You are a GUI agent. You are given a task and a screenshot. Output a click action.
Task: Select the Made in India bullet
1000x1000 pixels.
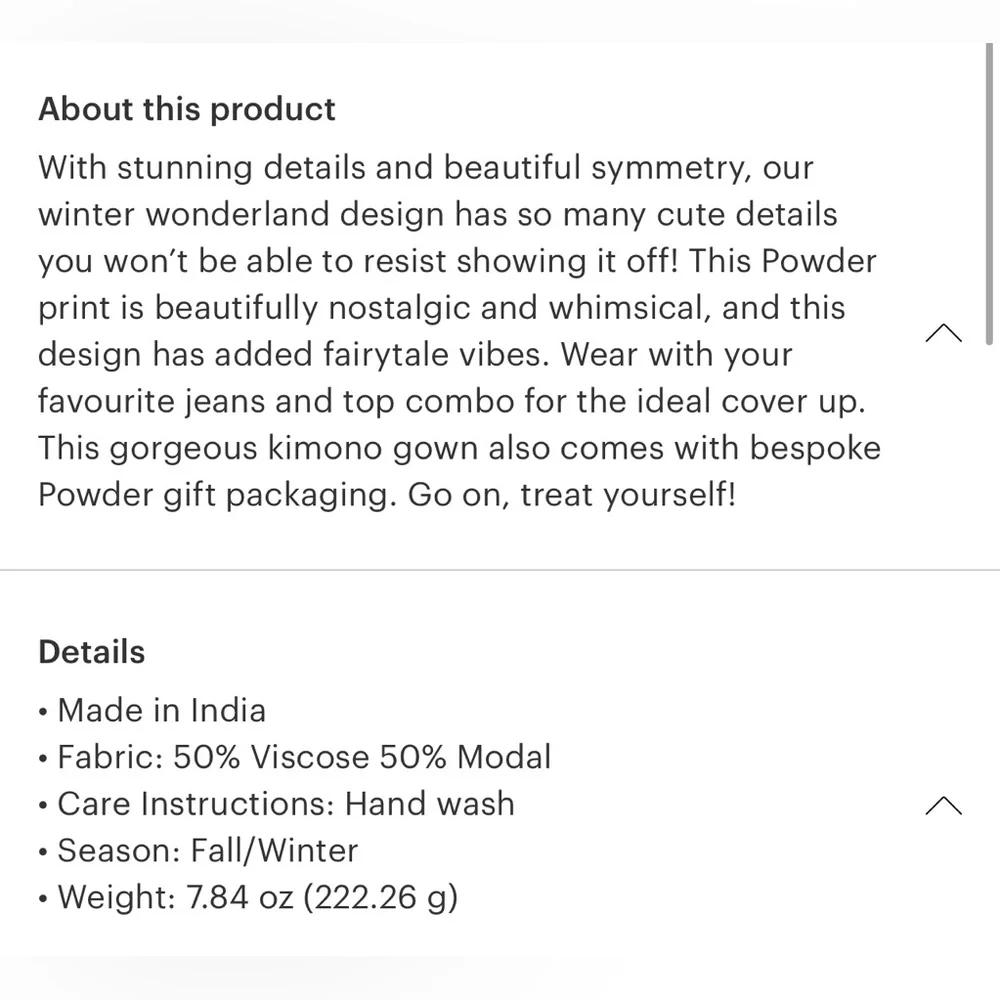[161, 711]
